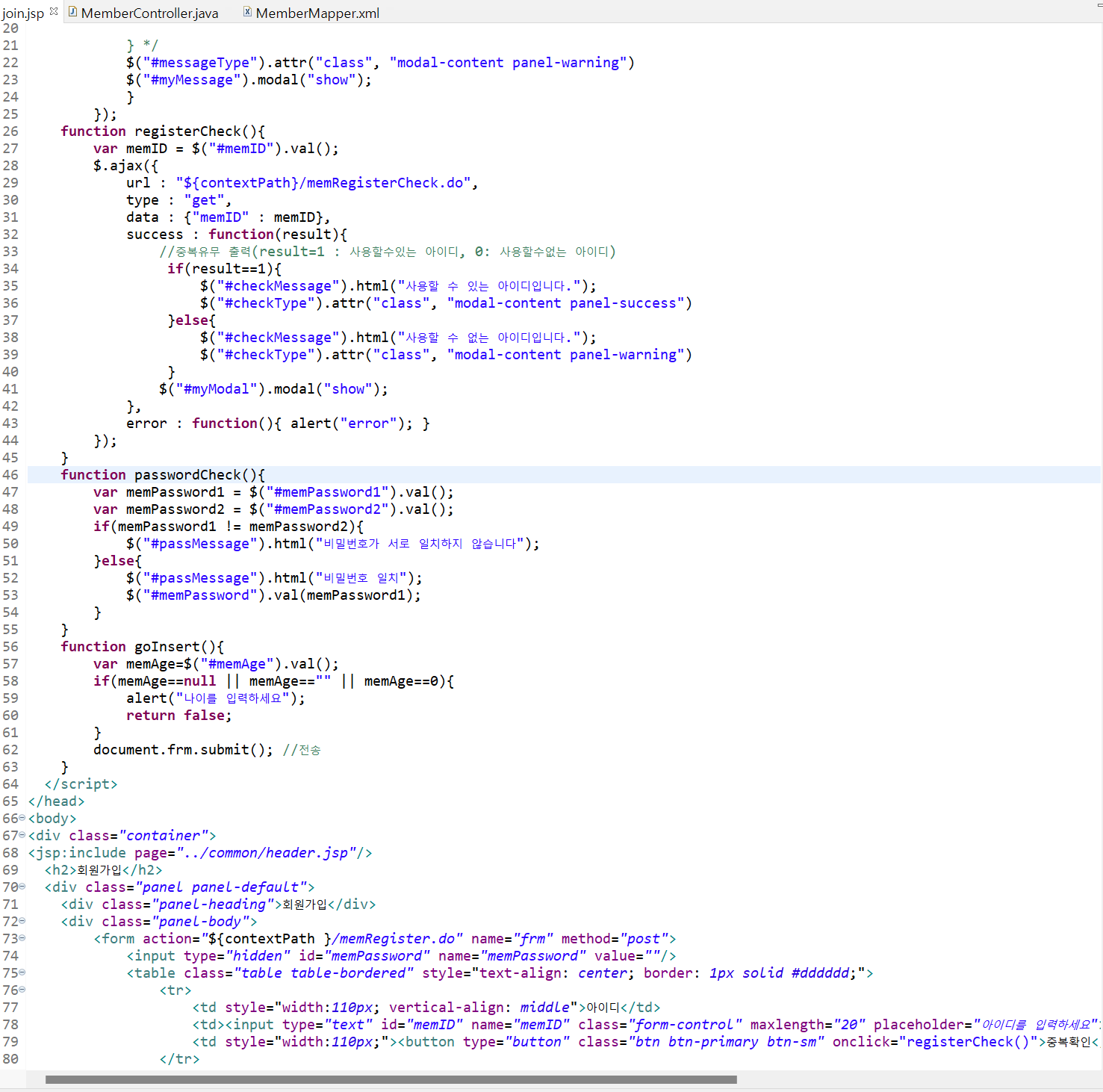1103x1092 pixels.
Task: Click the panel-success attr line
Action: 446,303
